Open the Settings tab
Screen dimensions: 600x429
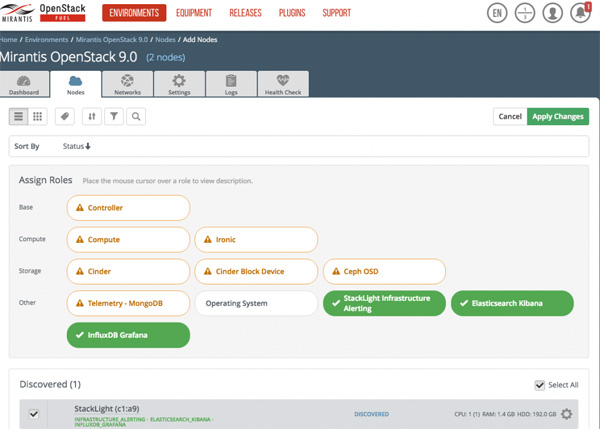(x=179, y=84)
